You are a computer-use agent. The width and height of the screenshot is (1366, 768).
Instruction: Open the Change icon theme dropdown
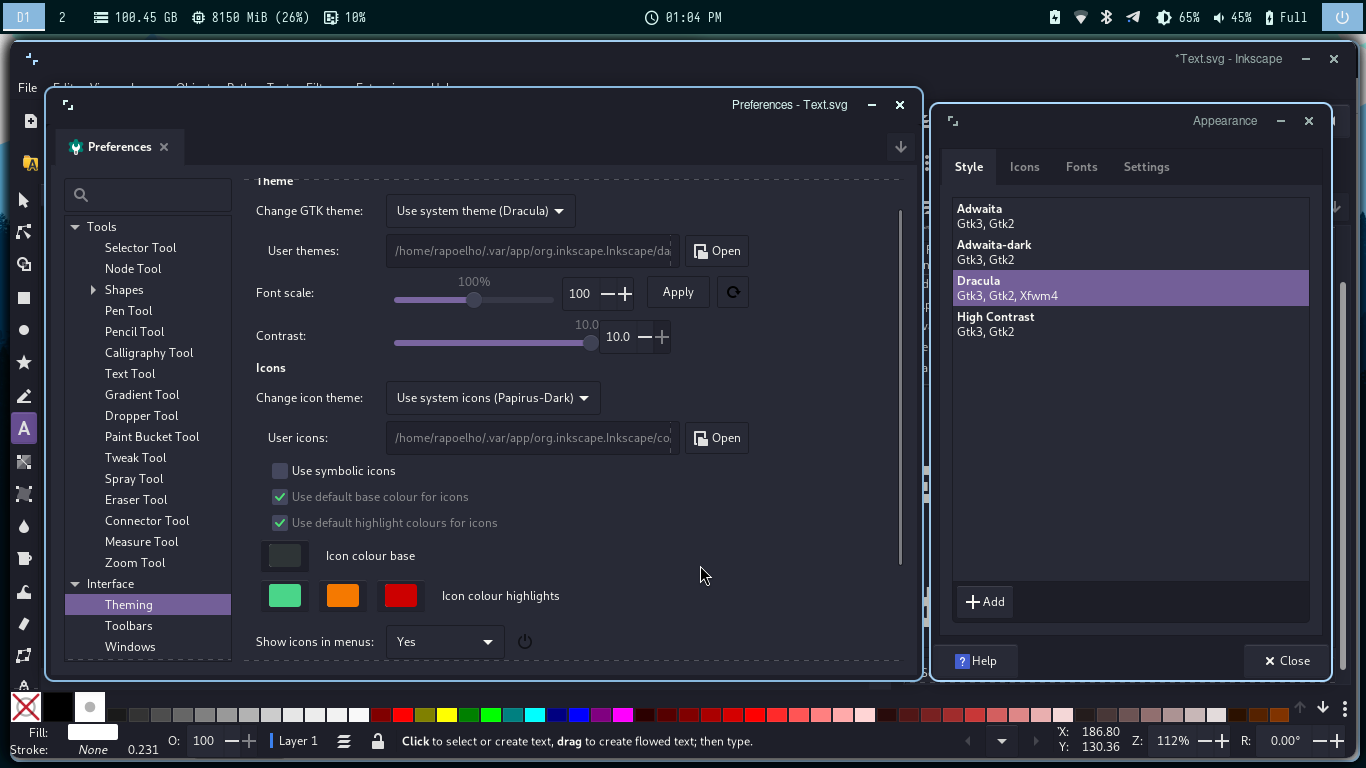[x=493, y=398]
